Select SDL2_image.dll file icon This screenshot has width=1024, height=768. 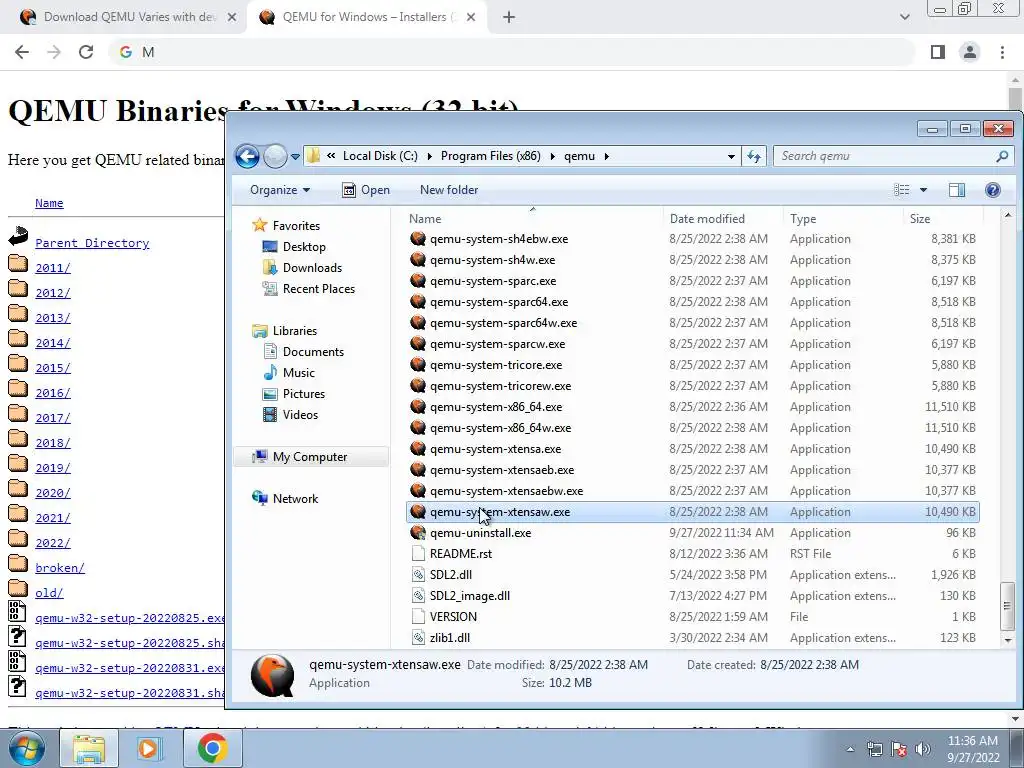coord(418,596)
